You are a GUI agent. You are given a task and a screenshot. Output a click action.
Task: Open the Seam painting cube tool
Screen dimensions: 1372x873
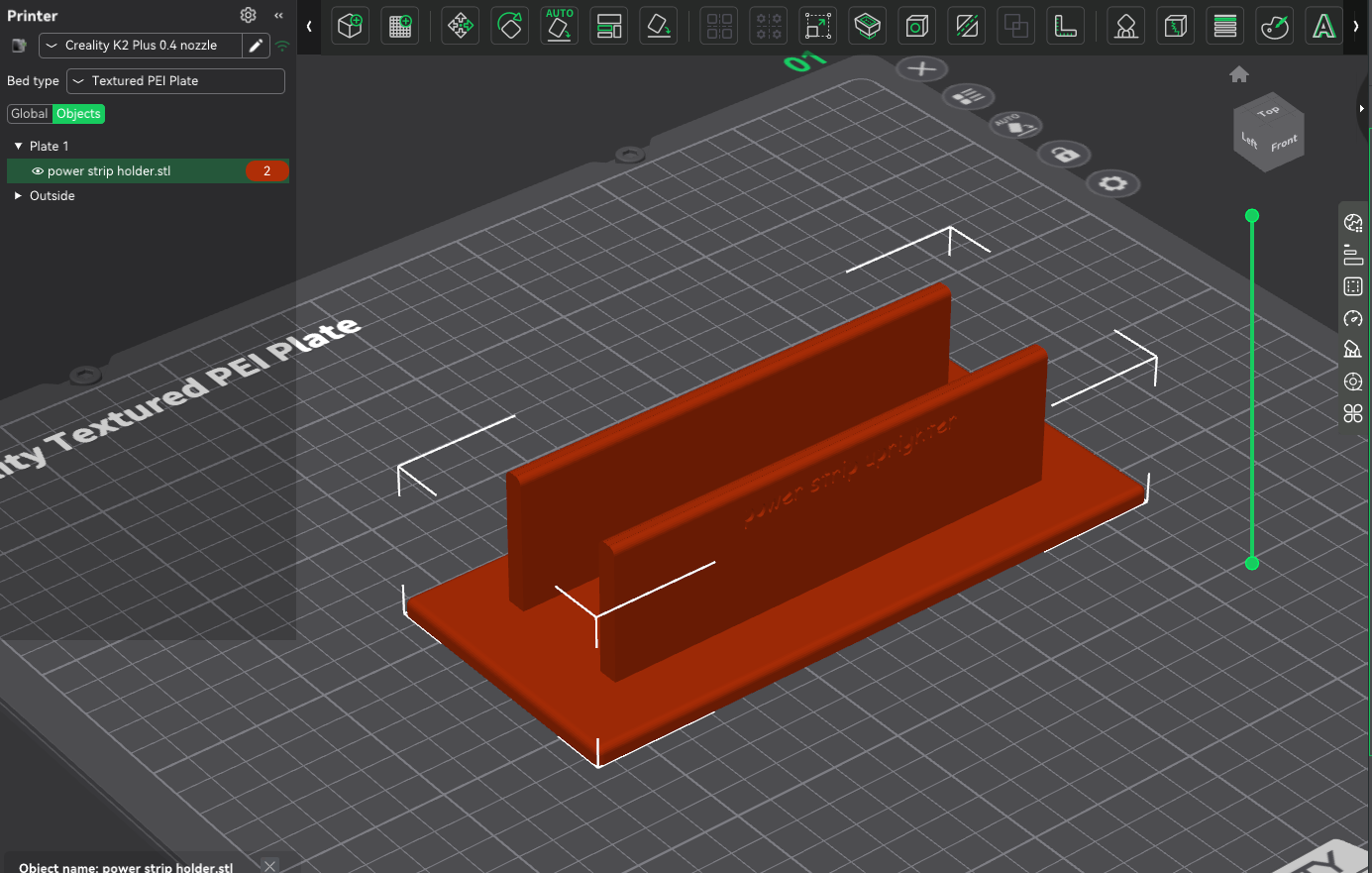click(x=1176, y=26)
